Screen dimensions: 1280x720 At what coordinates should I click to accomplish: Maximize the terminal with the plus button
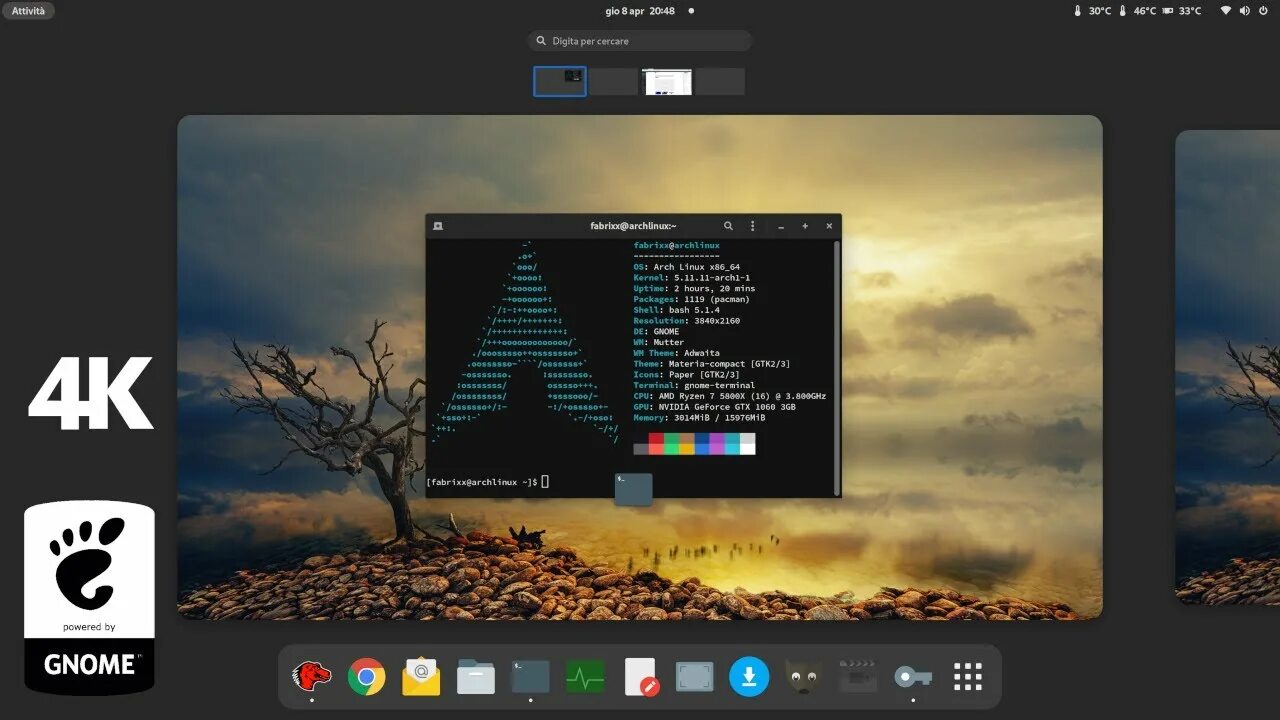(x=805, y=226)
